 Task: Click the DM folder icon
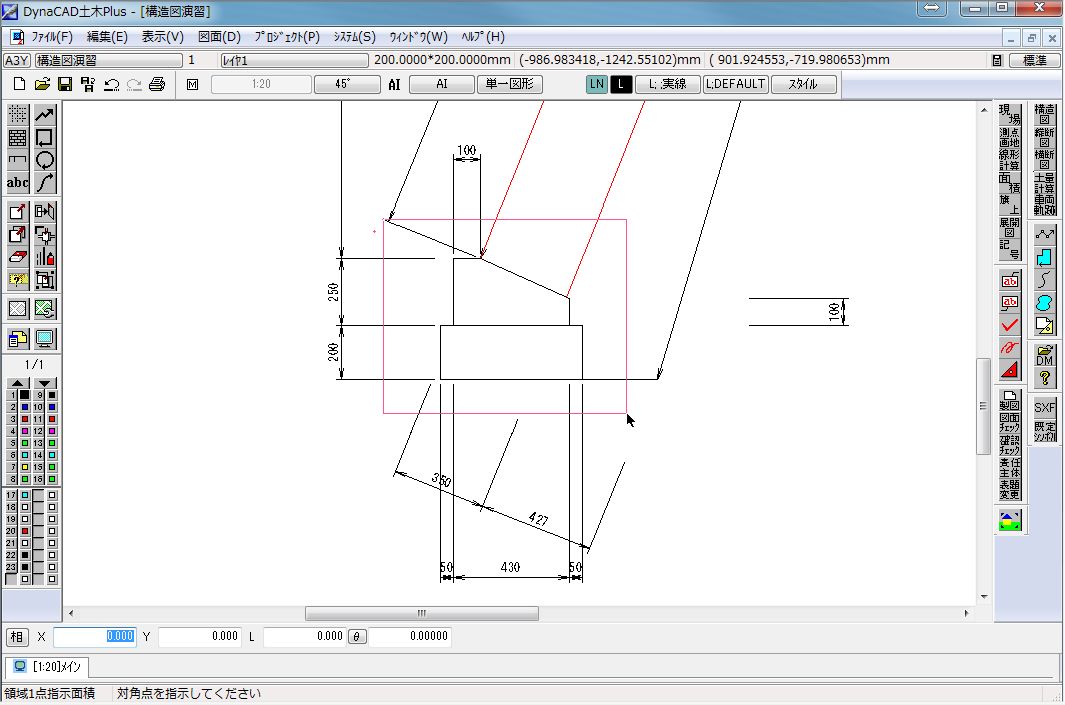(x=1045, y=355)
